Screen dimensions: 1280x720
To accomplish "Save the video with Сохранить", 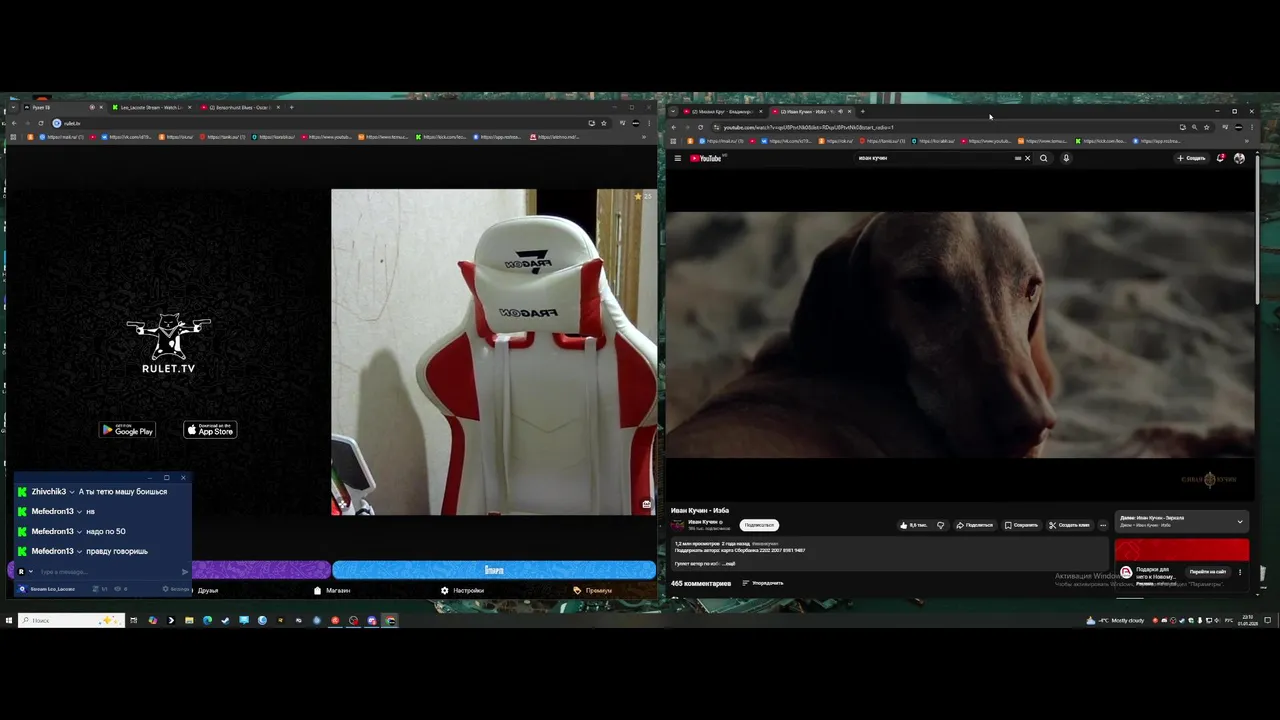I will [x=1021, y=525].
